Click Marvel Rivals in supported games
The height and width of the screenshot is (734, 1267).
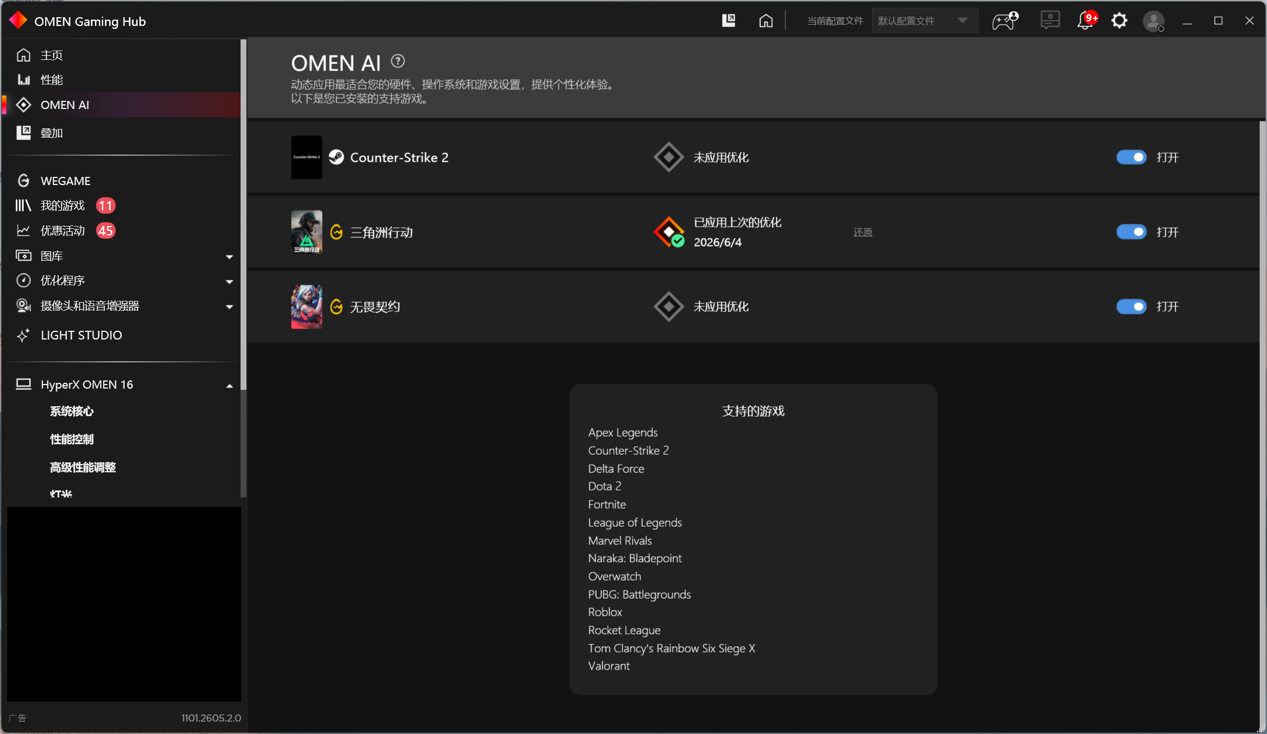620,541
